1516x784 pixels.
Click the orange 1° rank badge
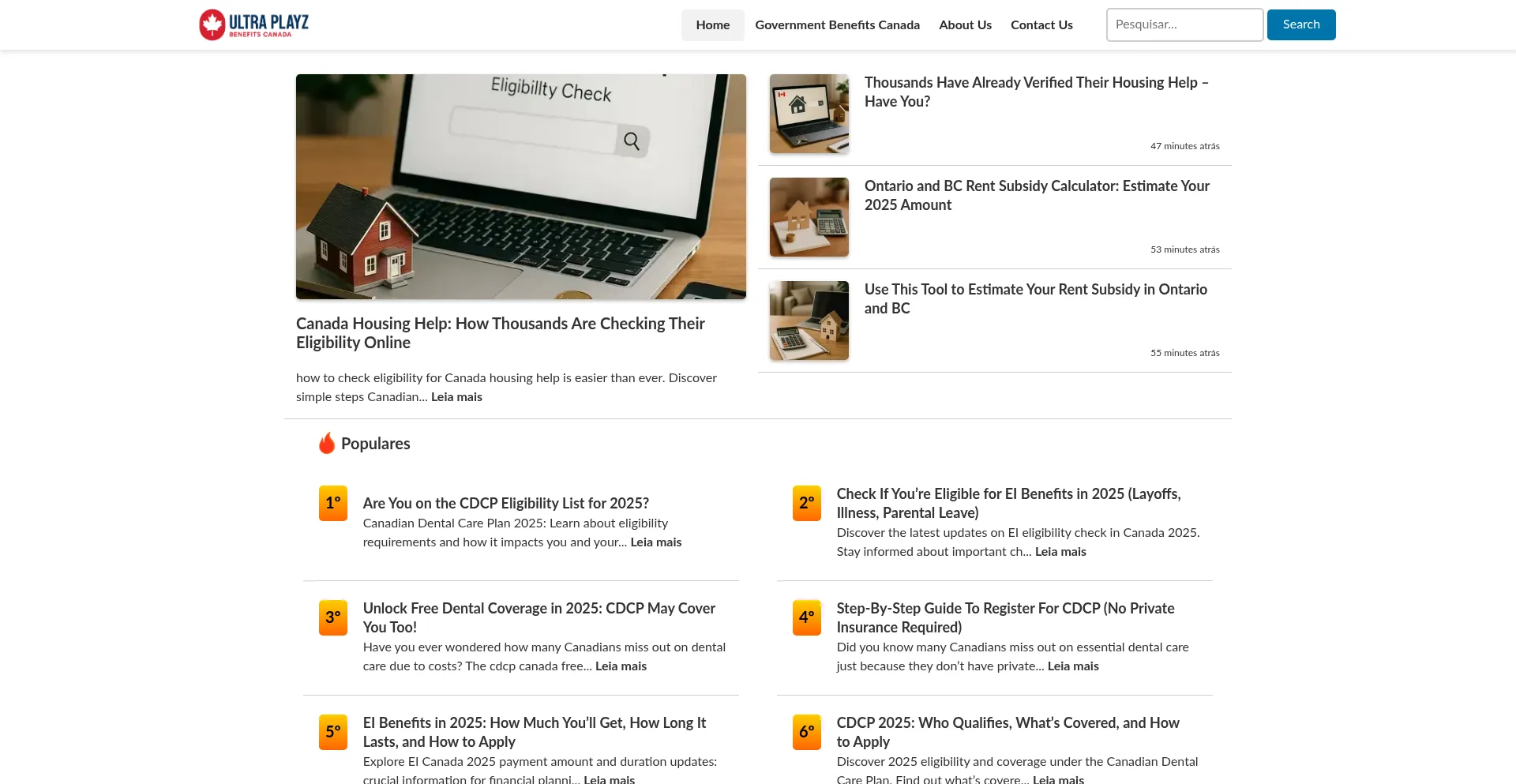tap(332, 503)
